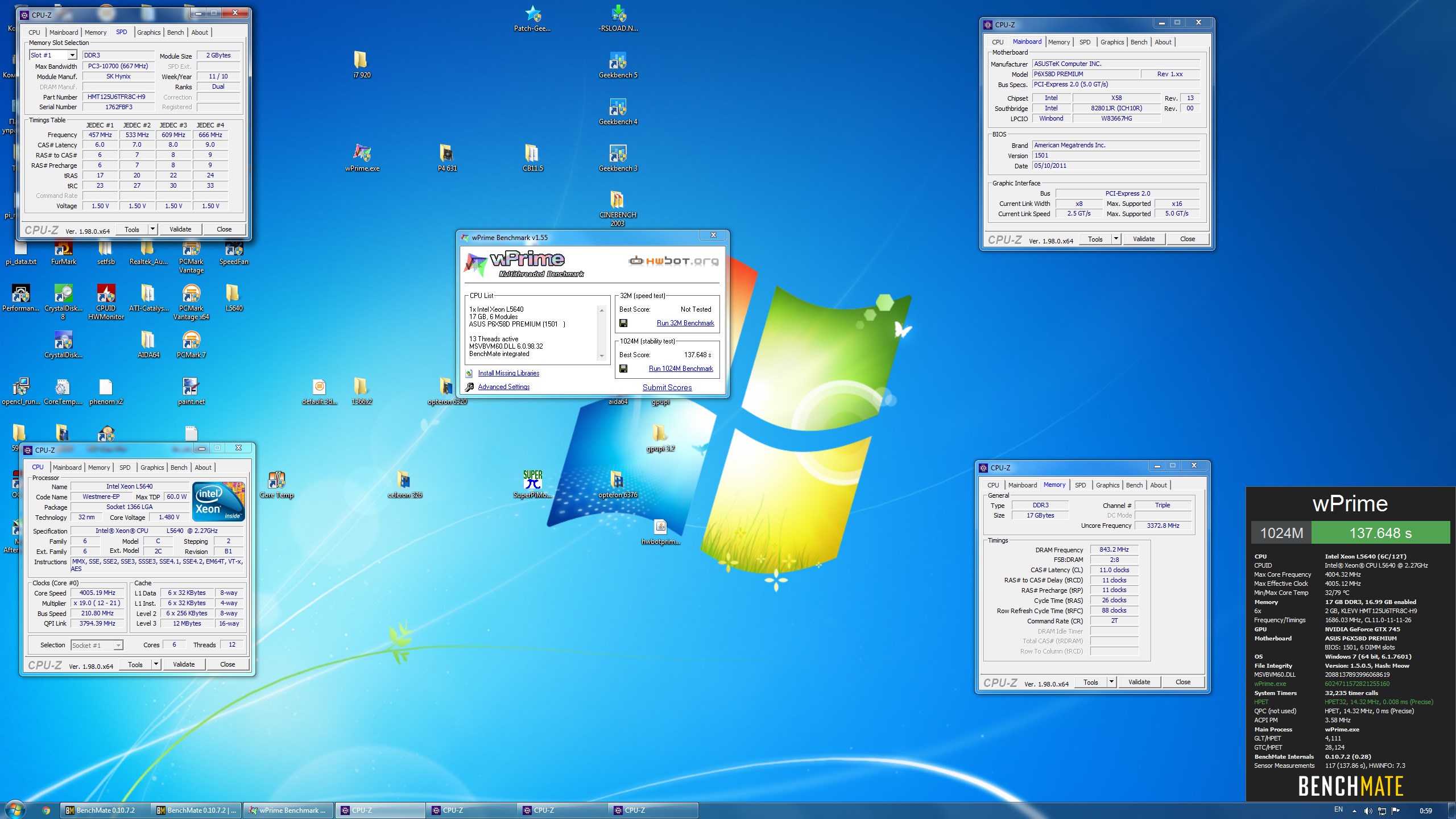Viewport: 1456px width, 819px height.
Task: Switch to SPD tab in Memory CPU-Z window
Action: point(1081,485)
